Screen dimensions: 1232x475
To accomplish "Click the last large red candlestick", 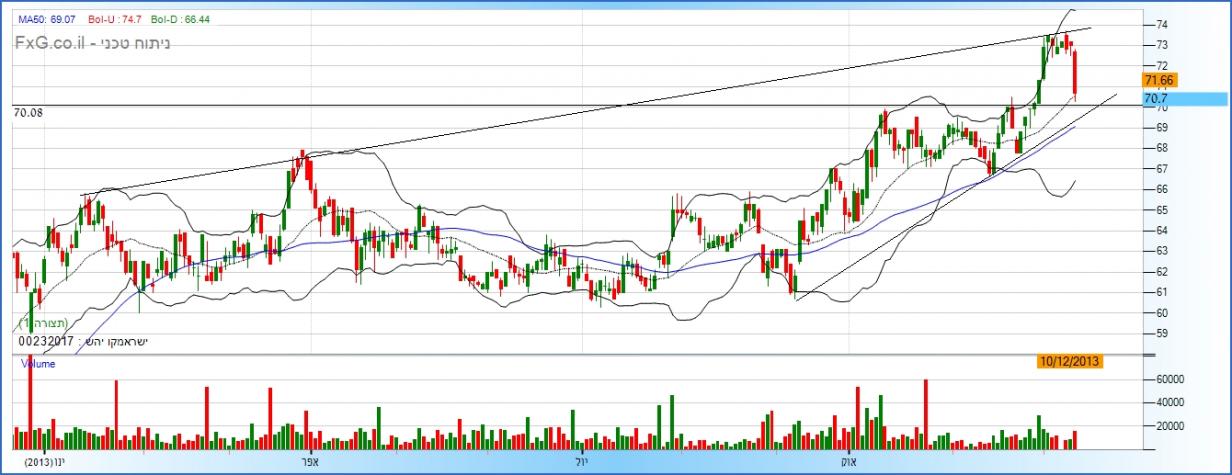I will coord(1074,76).
